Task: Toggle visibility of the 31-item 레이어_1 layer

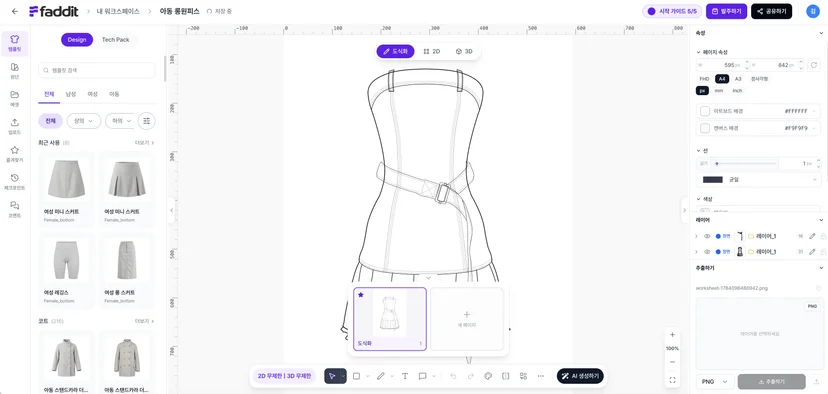Action: pyautogui.click(x=707, y=251)
